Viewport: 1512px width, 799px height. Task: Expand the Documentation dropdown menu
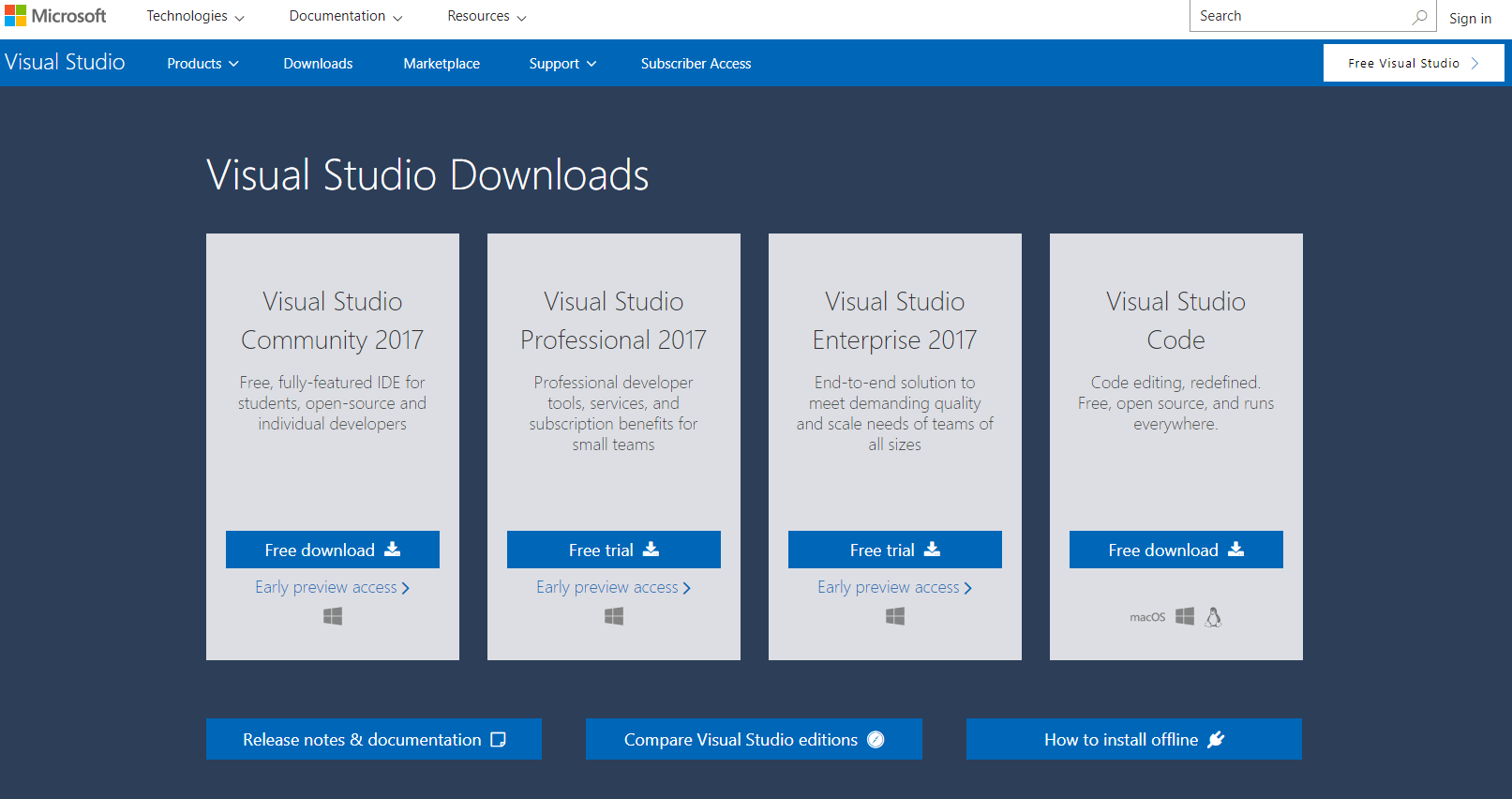pyautogui.click(x=346, y=16)
